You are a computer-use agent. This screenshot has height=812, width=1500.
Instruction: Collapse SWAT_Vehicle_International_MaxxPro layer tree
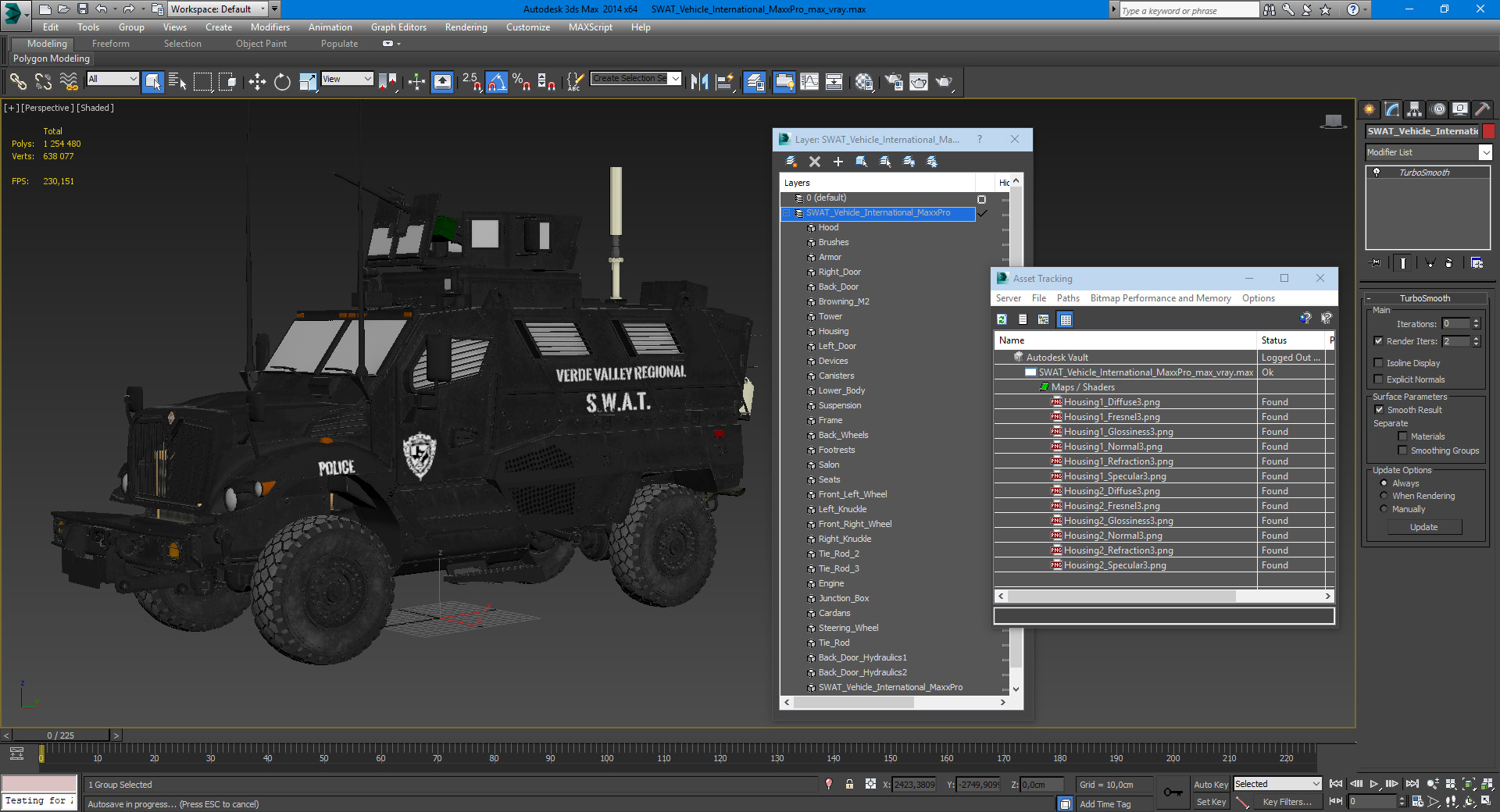tap(787, 213)
